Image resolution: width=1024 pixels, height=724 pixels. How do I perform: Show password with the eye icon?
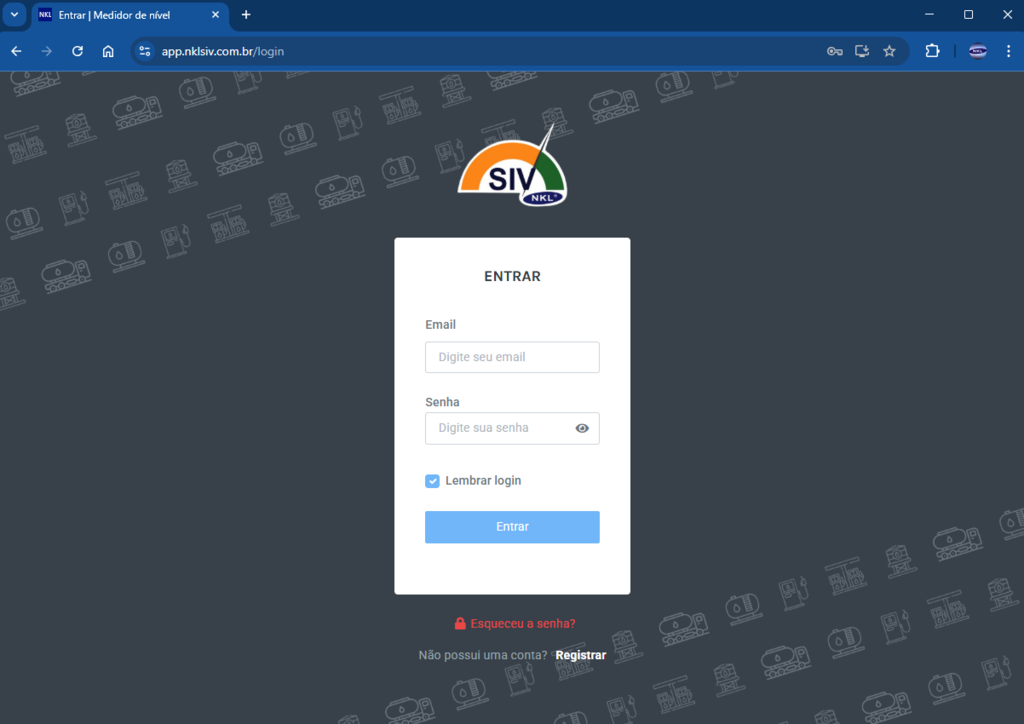(x=582, y=428)
